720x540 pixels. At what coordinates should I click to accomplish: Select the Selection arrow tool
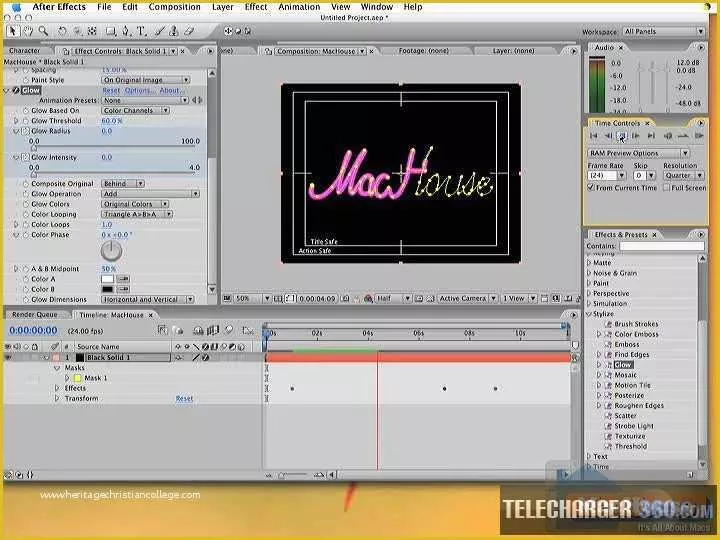pos(12,31)
